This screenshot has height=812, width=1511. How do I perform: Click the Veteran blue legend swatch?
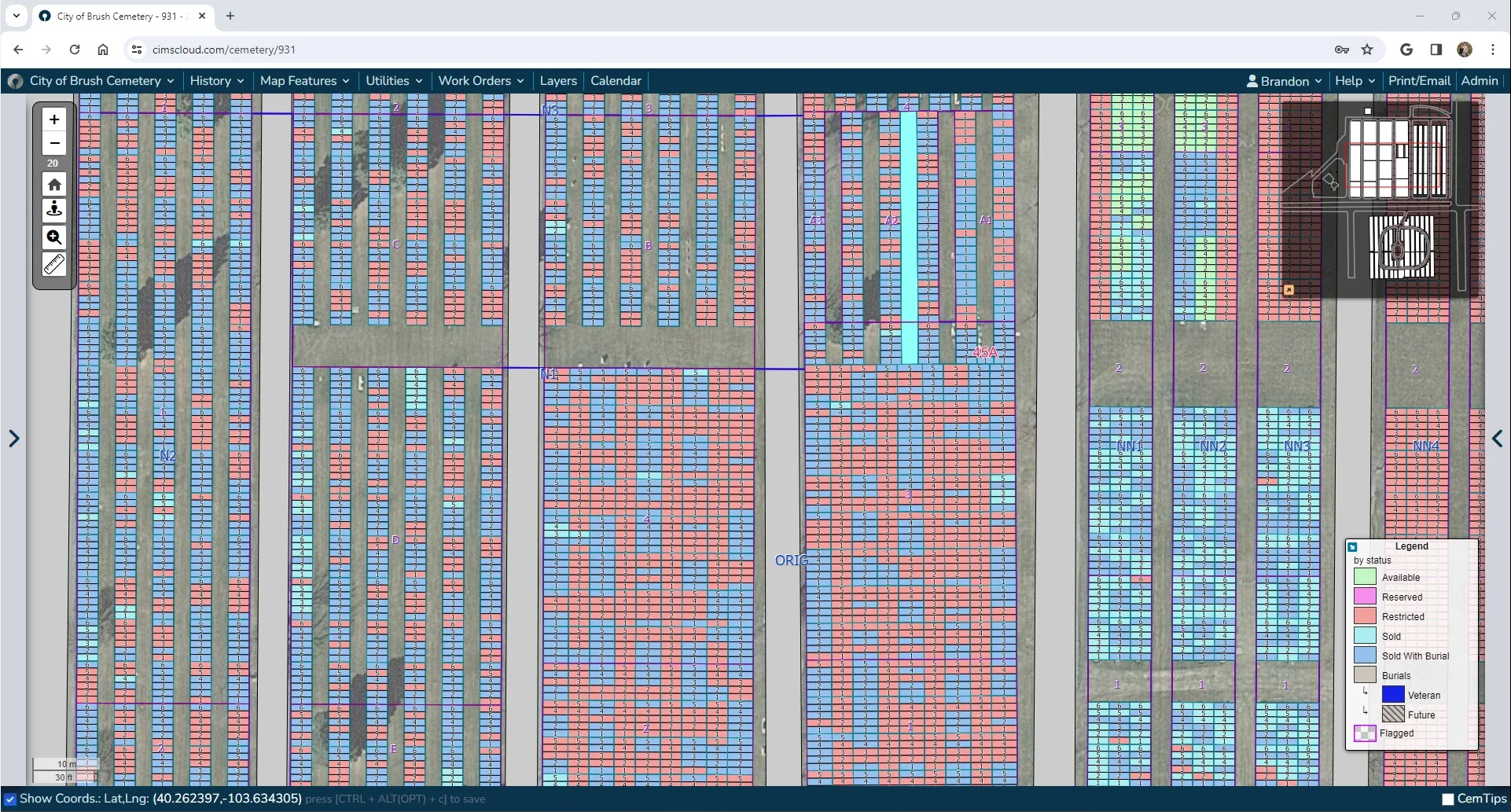coord(1393,695)
